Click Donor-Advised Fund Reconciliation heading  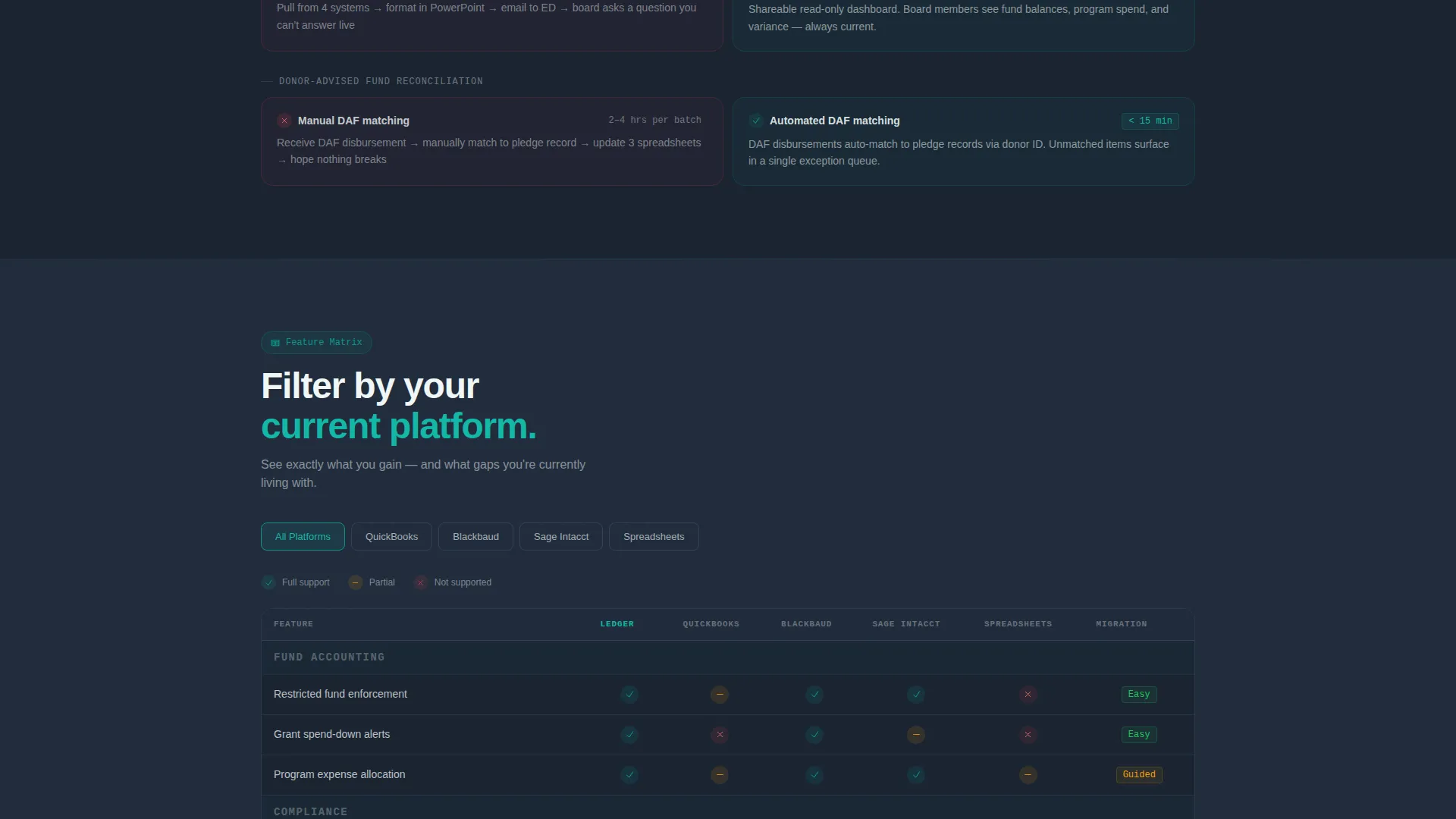(x=381, y=81)
